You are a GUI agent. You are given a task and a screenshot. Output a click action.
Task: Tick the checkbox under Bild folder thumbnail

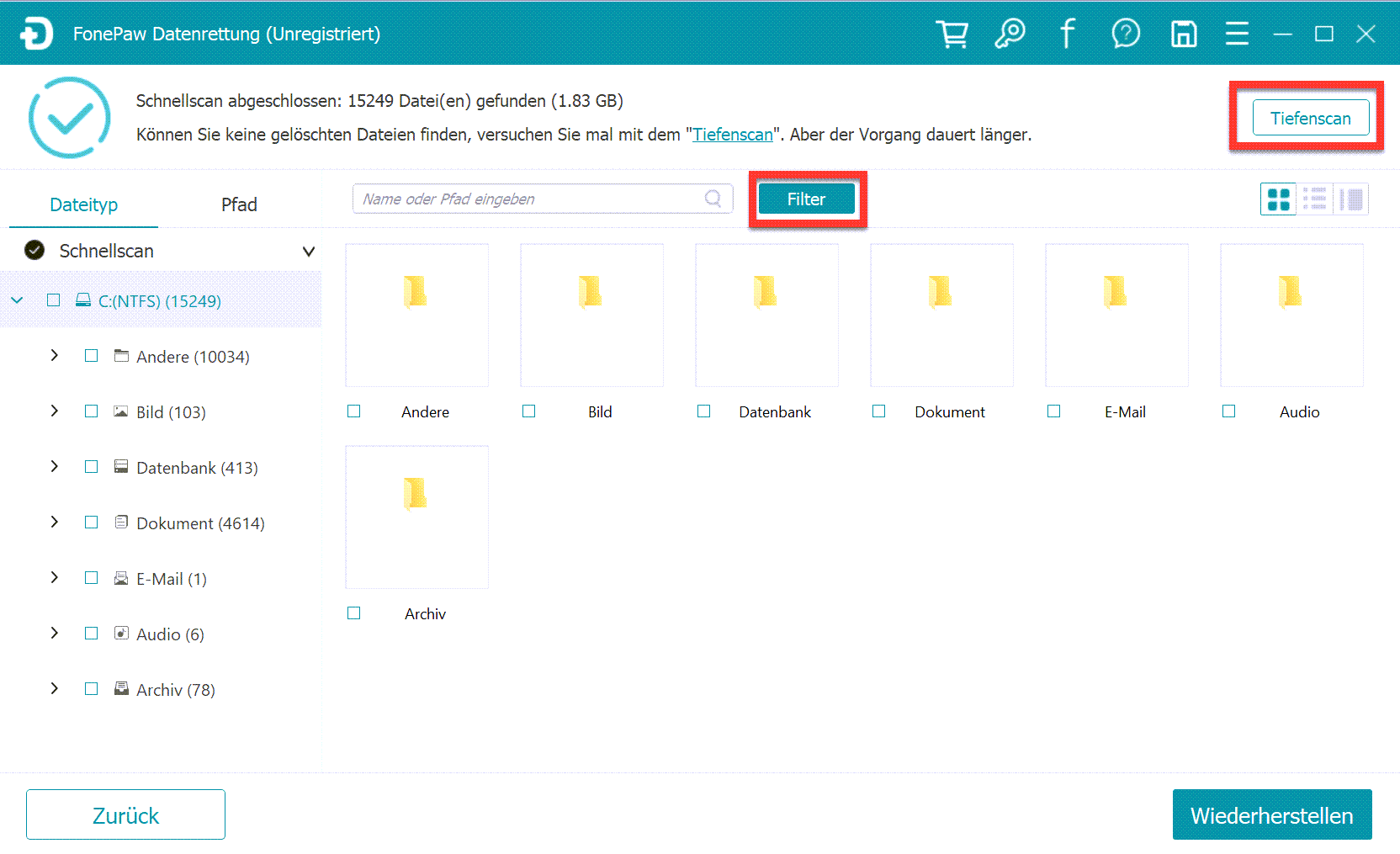tap(529, 411)
